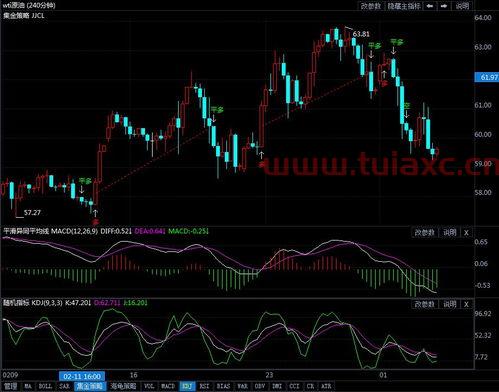Screen dimensions: 499x392
Task: Hide the main indicator (隐藏主指标)
Action: pos(404,6)
